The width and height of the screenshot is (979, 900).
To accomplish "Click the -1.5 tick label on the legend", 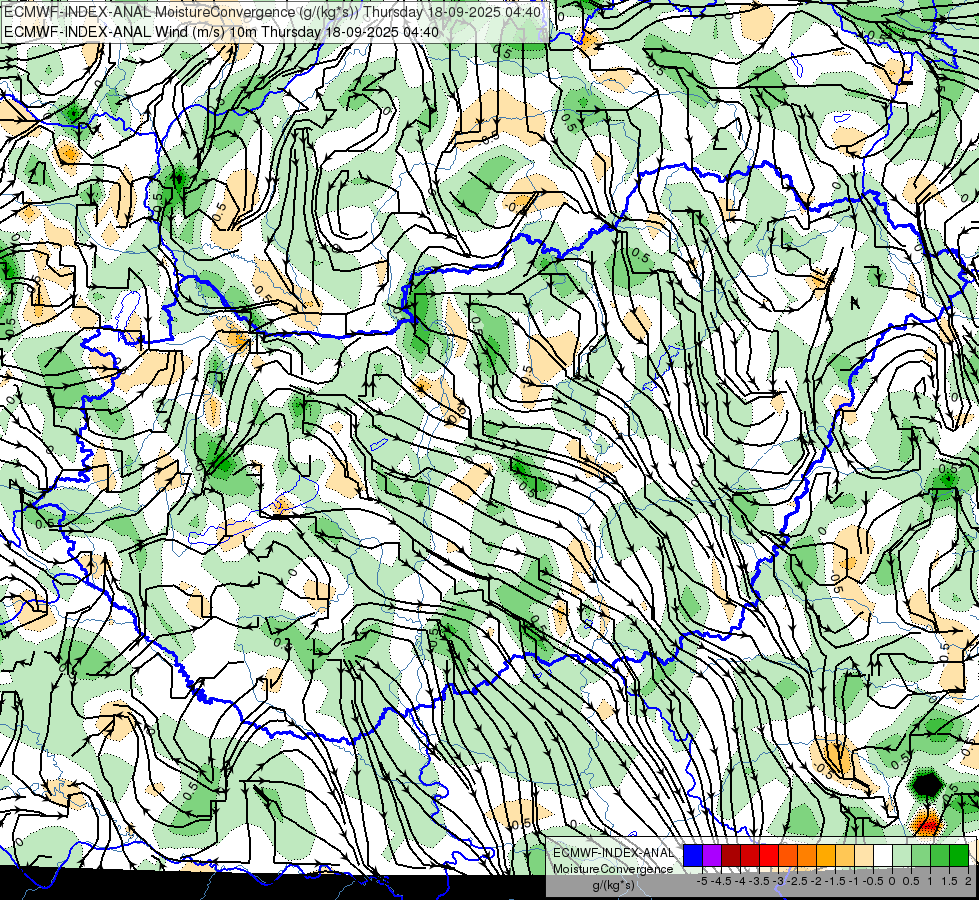I will tap(835, 881).
